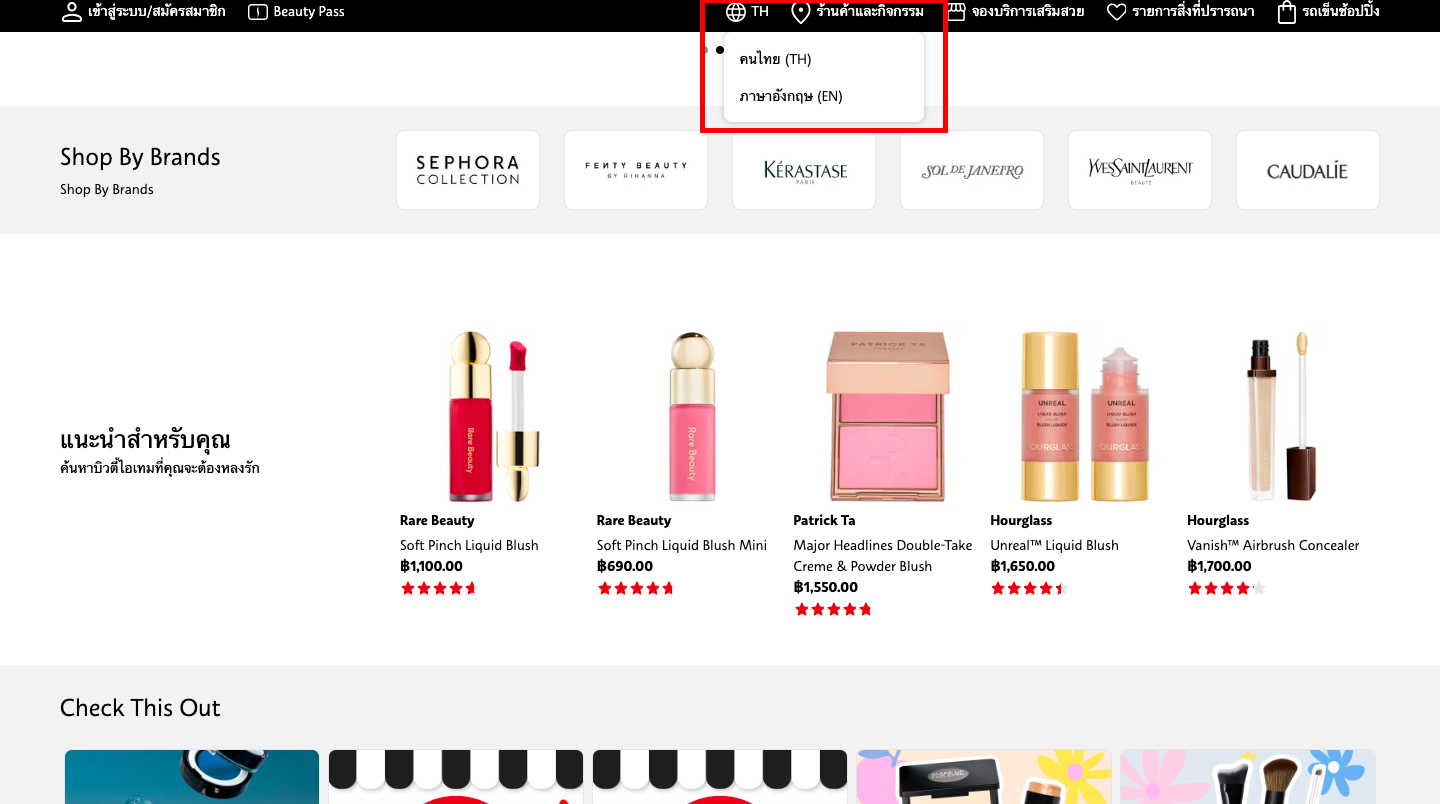The image size is (1440, 804).
Task: Open the blue Check This Out banner
Action: point(192,777)
